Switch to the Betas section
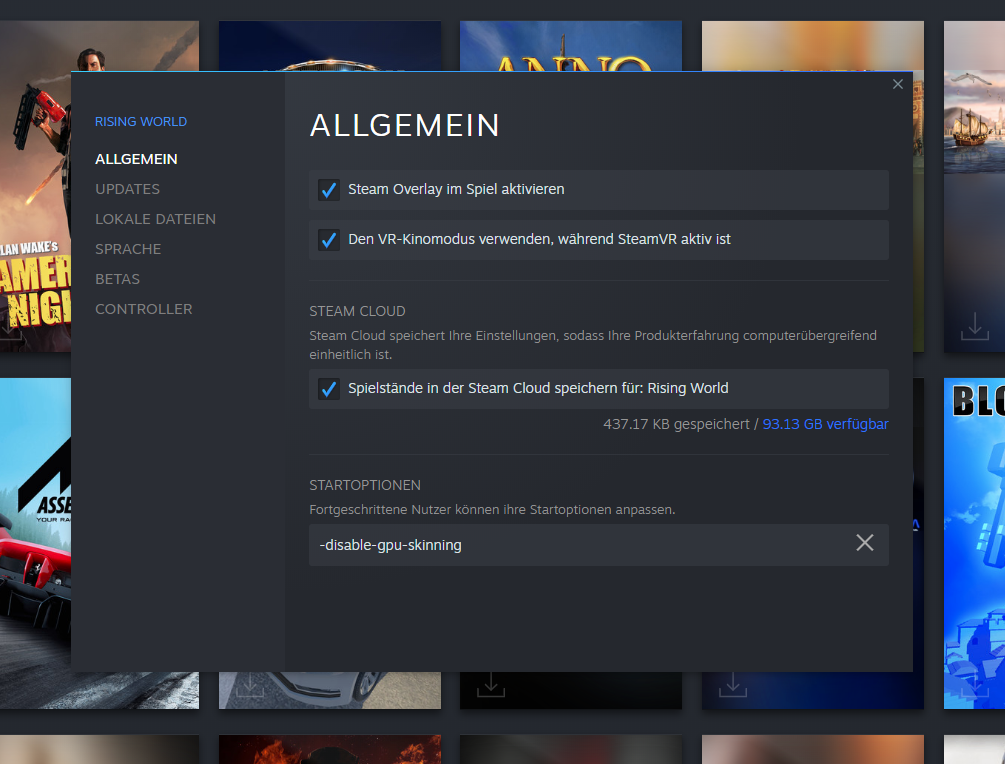The image size is (1005, 764). [117, 279]
